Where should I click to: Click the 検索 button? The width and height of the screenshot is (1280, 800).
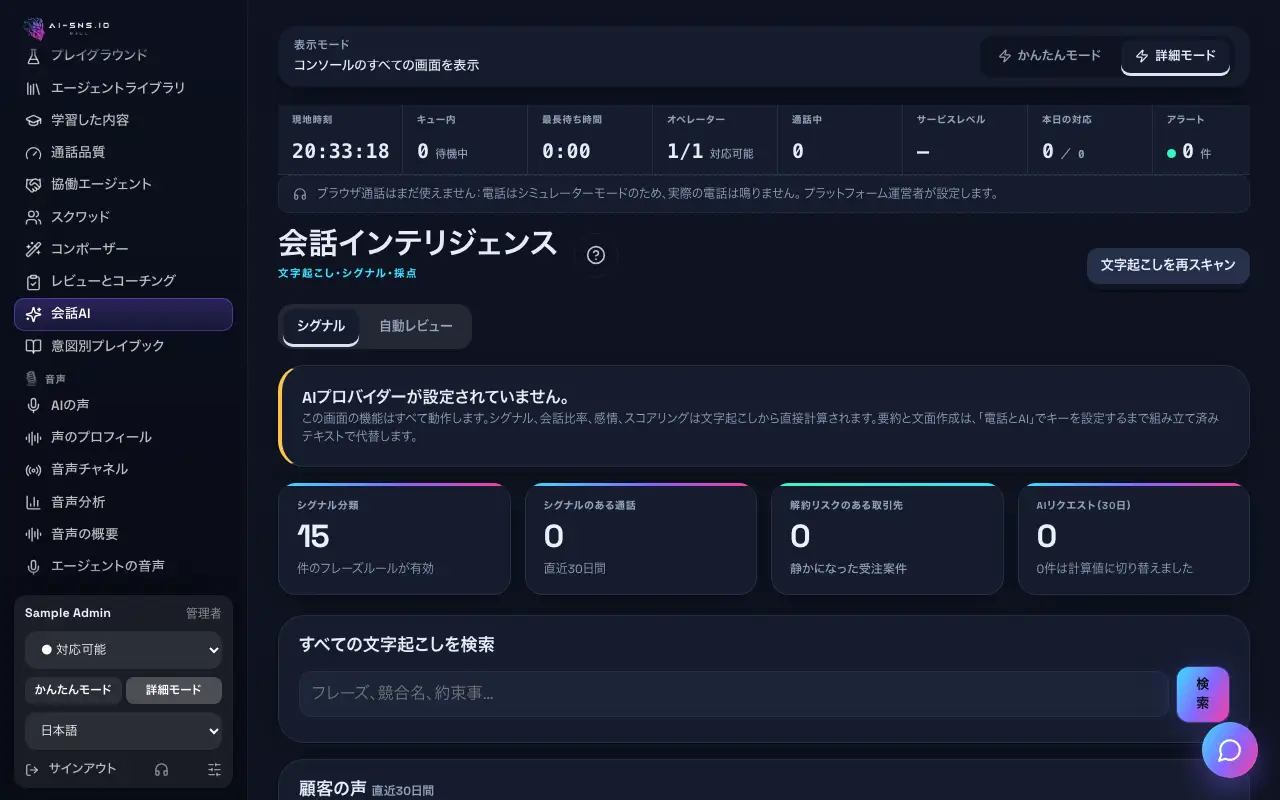click(1203, 694)
